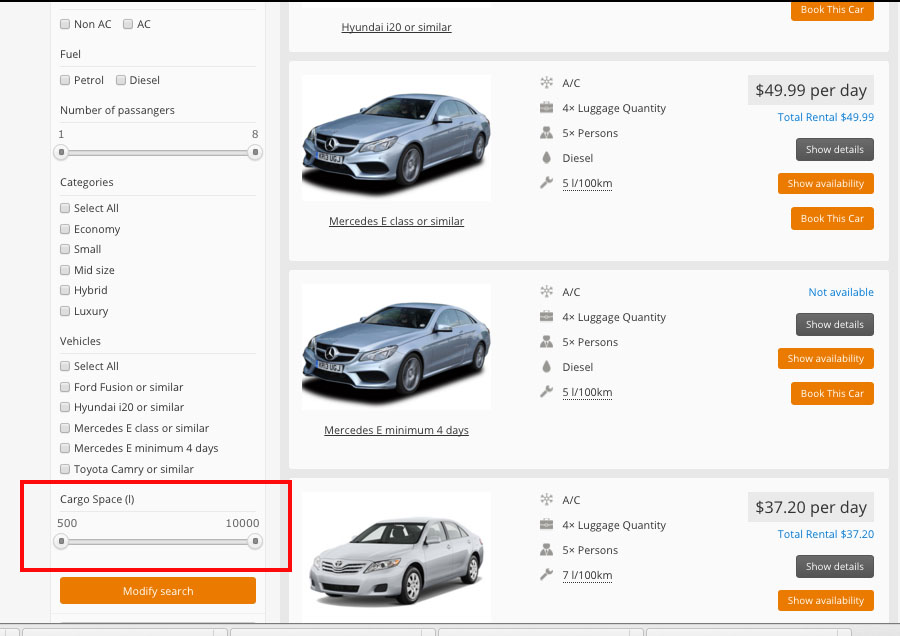Check the Hybrid category
The image size is (900, 636).
(x=65, y=290)
